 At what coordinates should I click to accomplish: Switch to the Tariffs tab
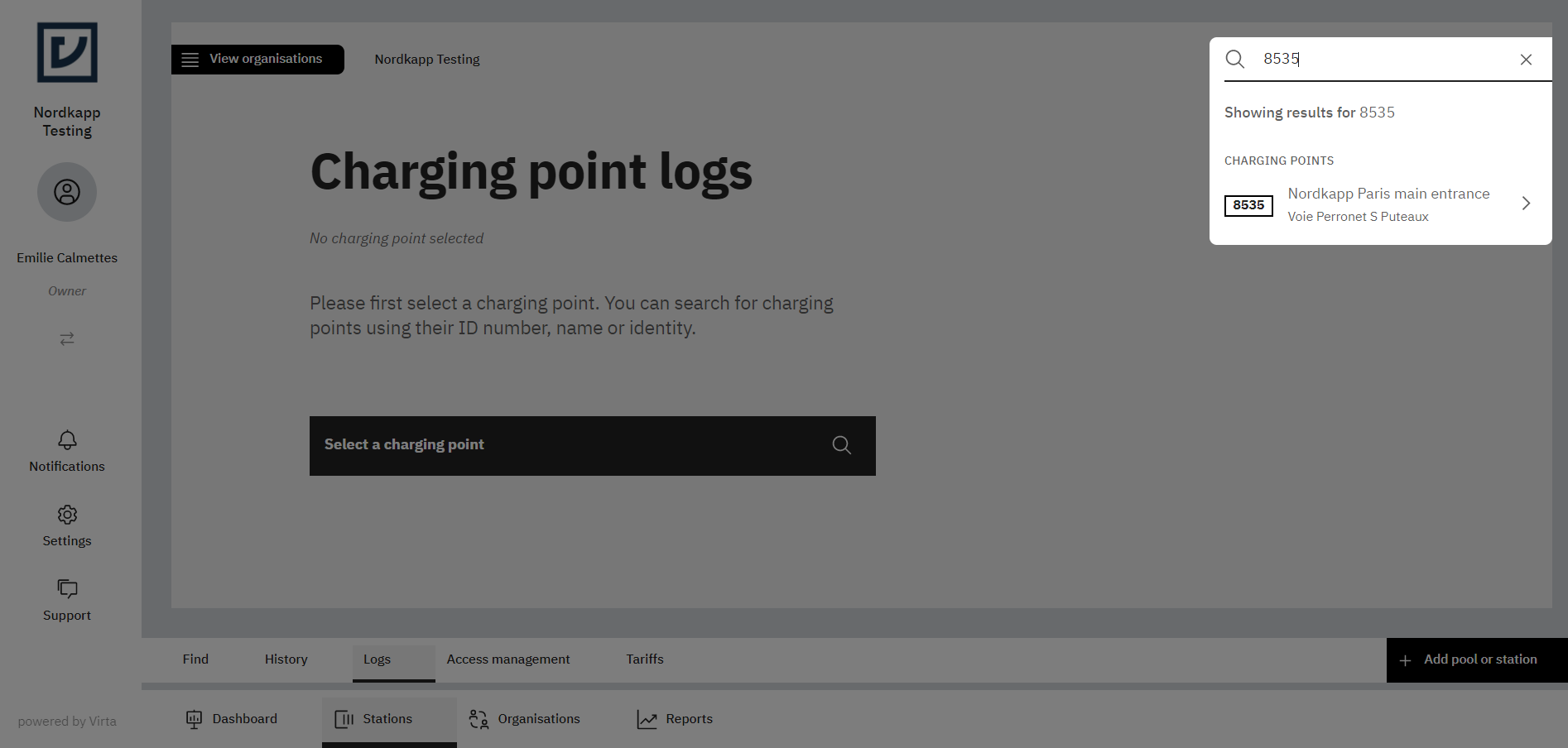pos(644,659)
